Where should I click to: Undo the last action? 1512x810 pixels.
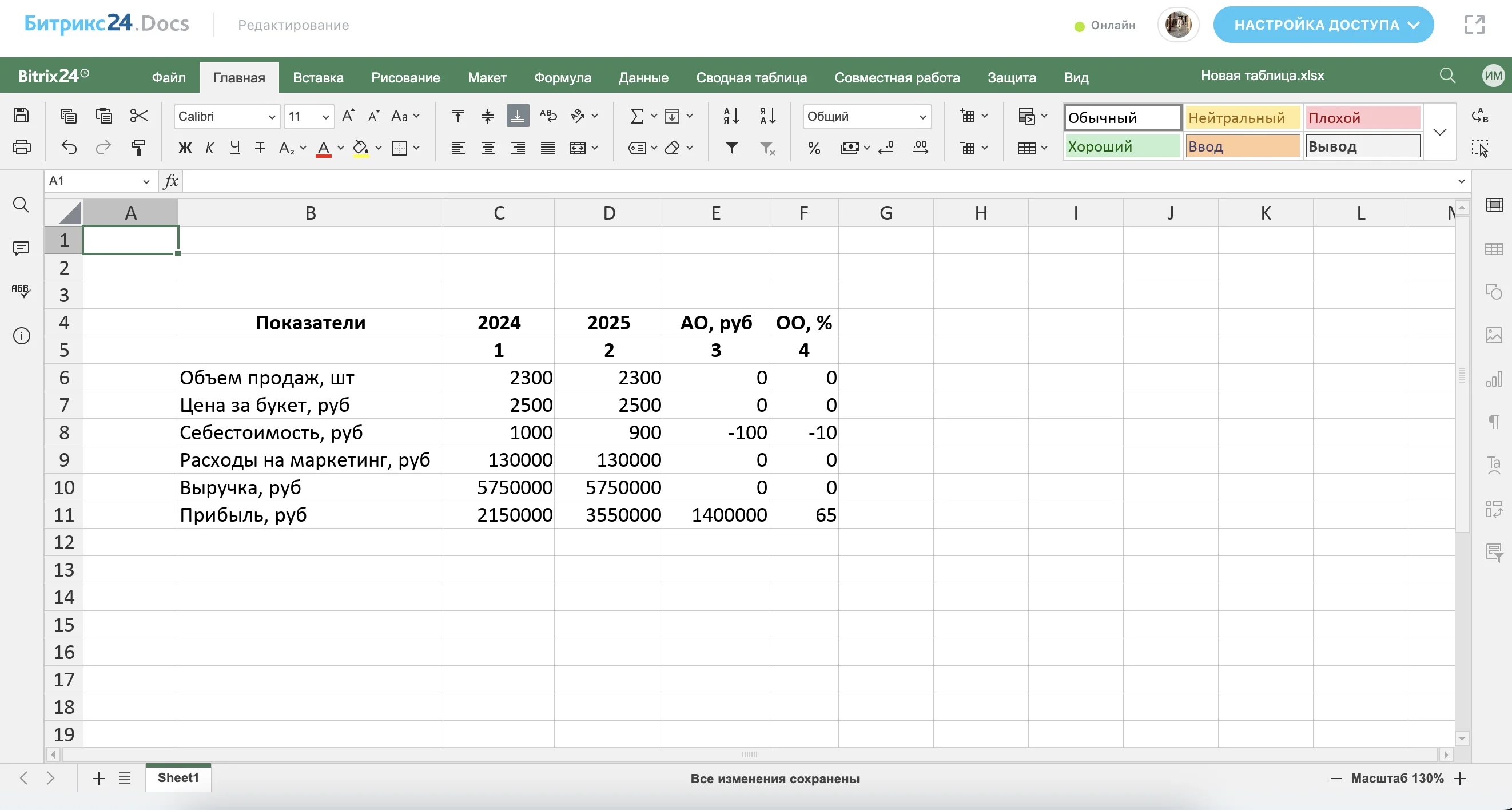(69, 148)
